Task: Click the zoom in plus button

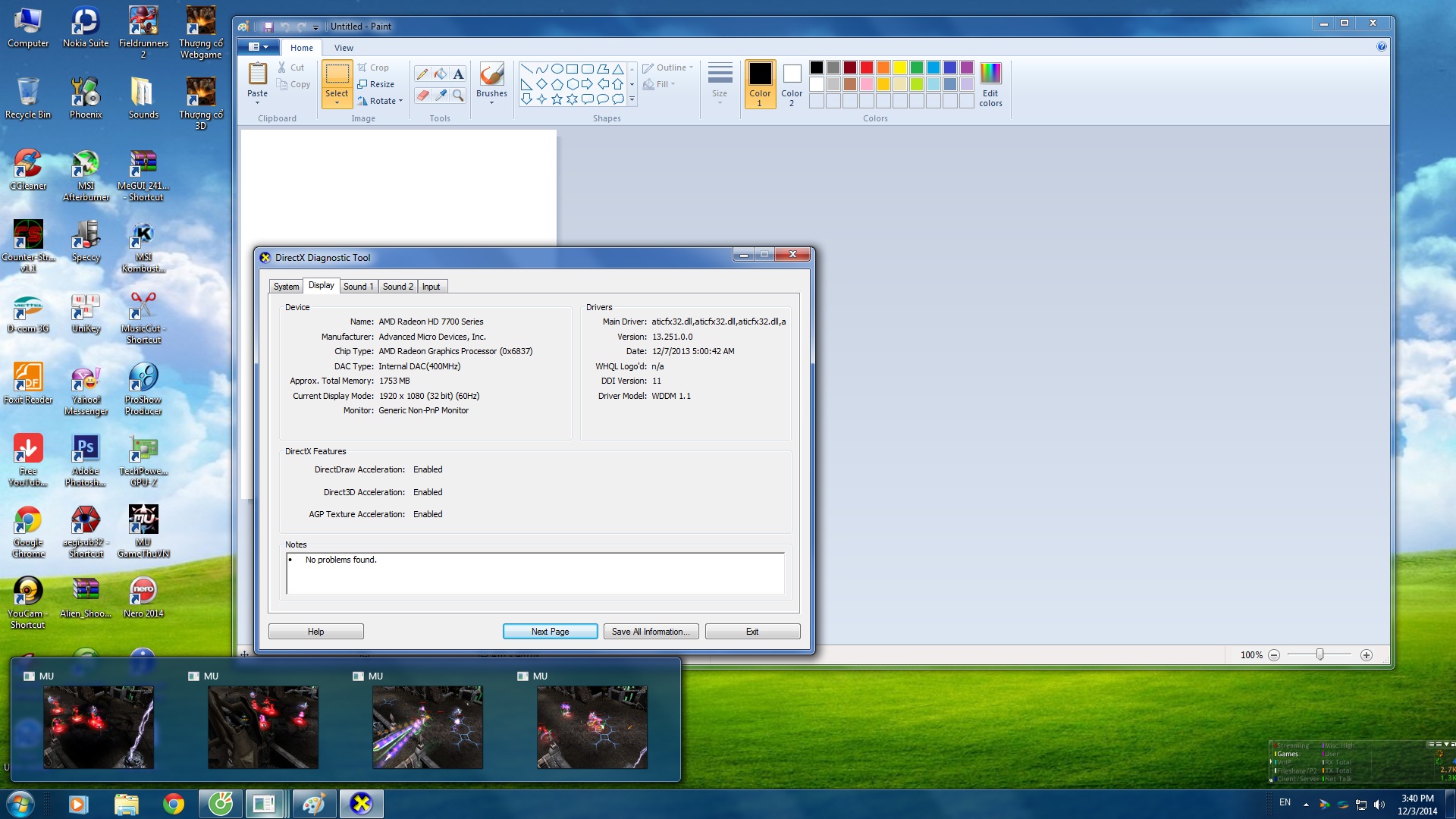Action: (x=1367, y=655)
